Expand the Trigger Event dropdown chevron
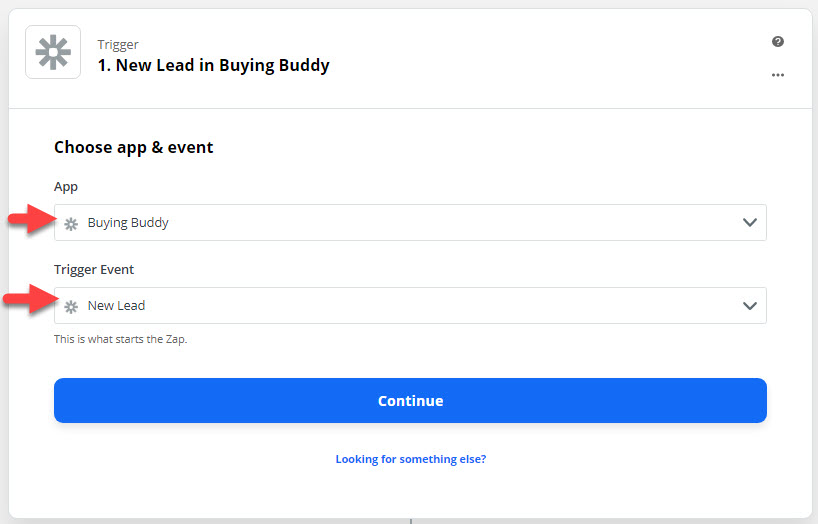The width and height of the screenshot is (818, 524). point(750,306)
